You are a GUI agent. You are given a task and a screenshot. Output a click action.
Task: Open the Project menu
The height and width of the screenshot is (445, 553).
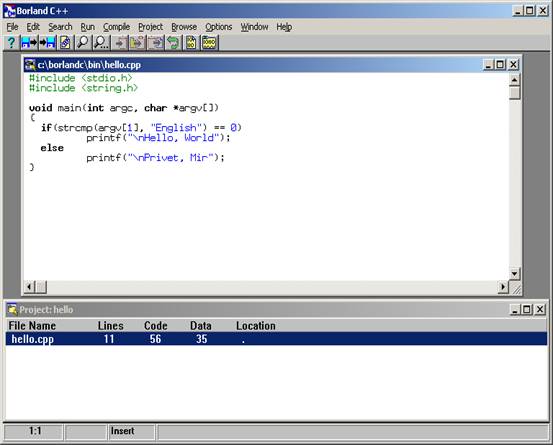coord(151,27)
